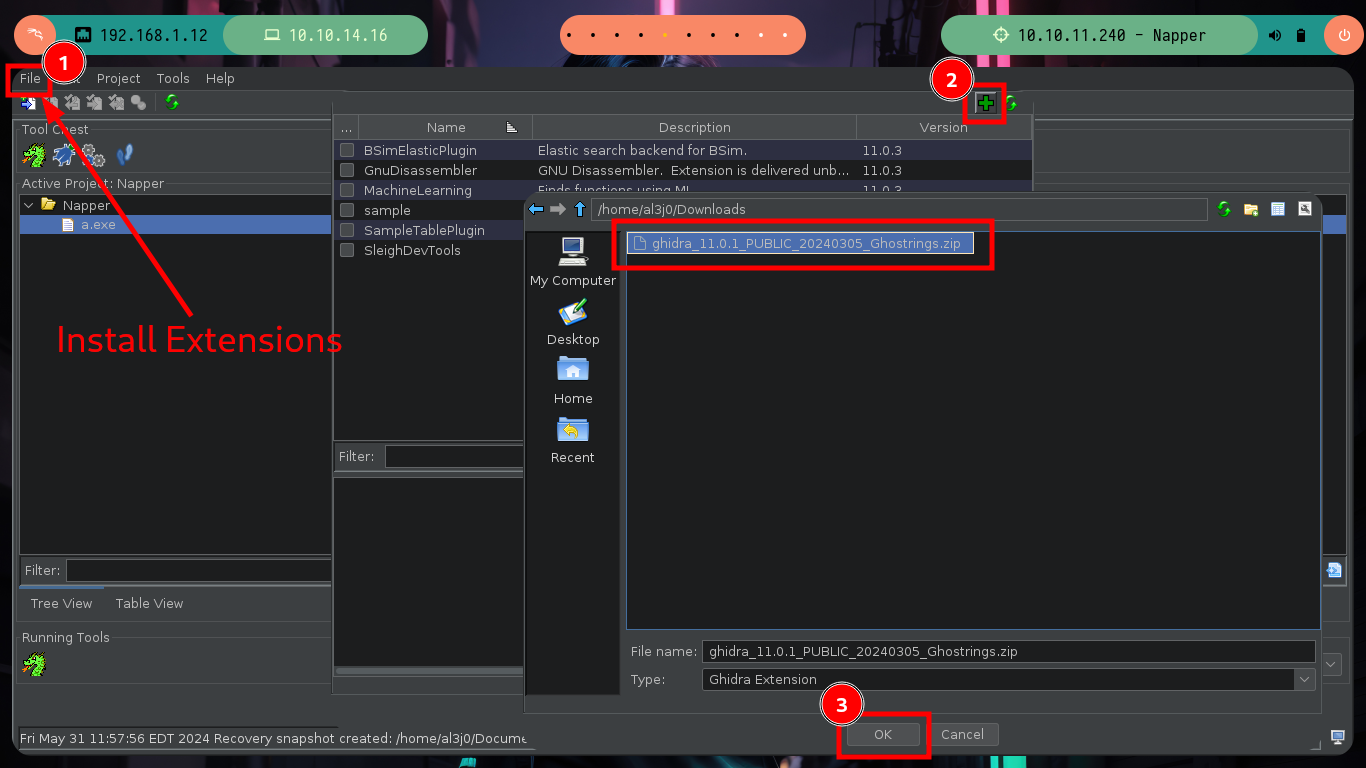The height and width of the screenshot is (768, 1366).
Task: Click the /home/al3j0/Downloads path field
Action: [x=900, y=209]
